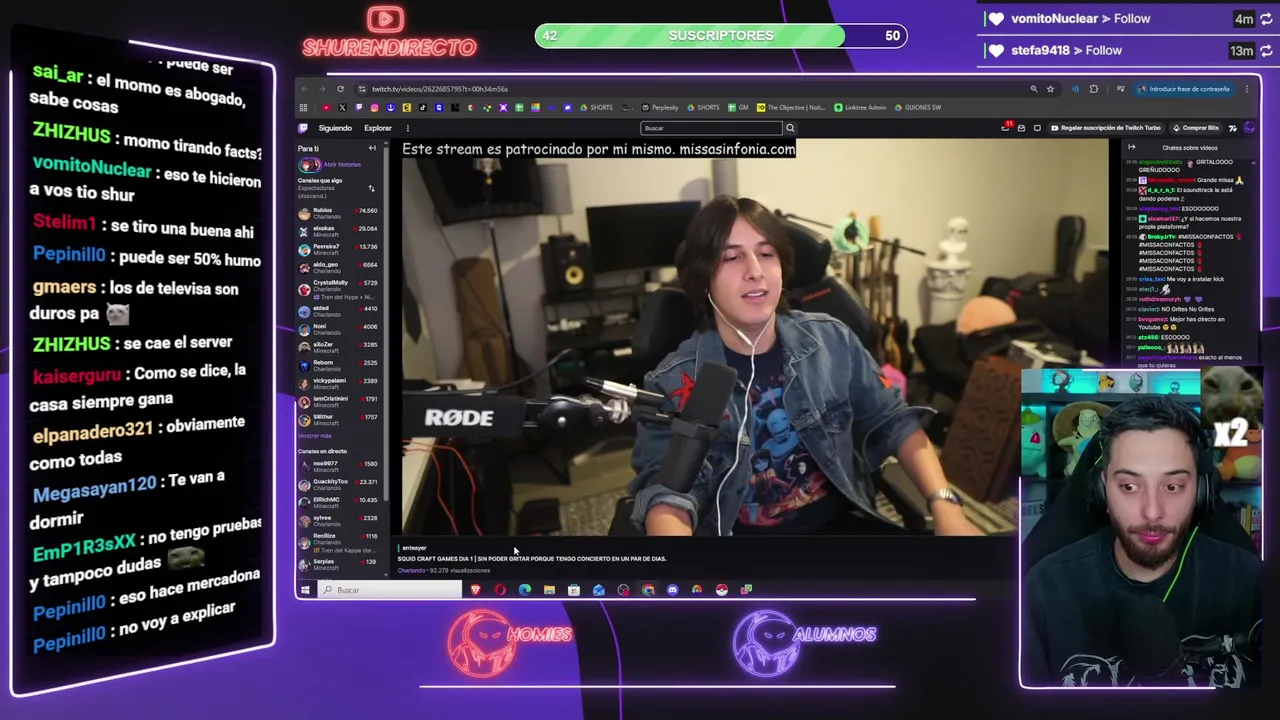Click the Twitch search magnifier button
Viewport: 1280px width, 720px height.
[x=790, y=128]
